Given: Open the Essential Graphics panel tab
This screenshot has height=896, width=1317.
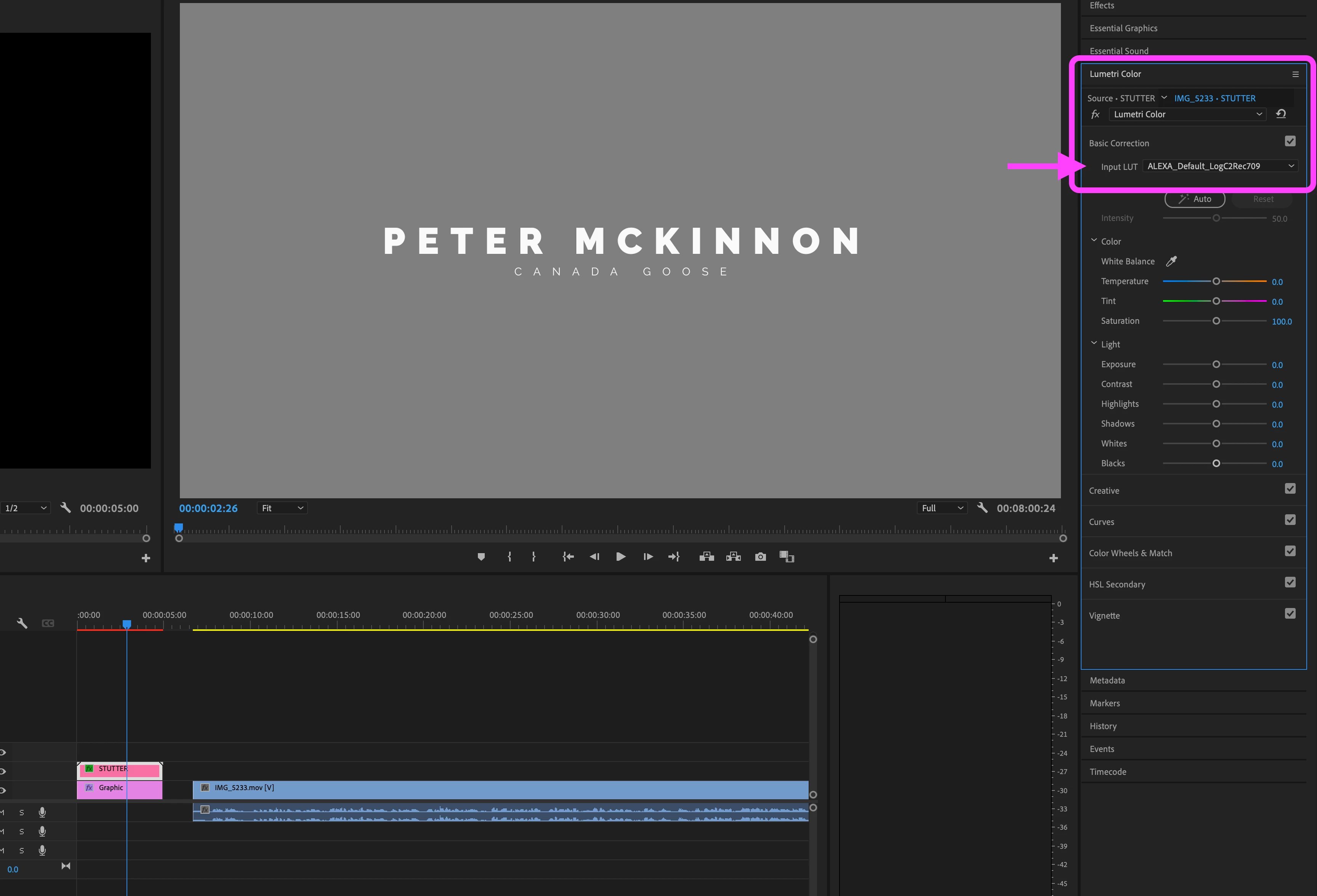Looking at the screenshot, I should click(x=1123, y=28).
